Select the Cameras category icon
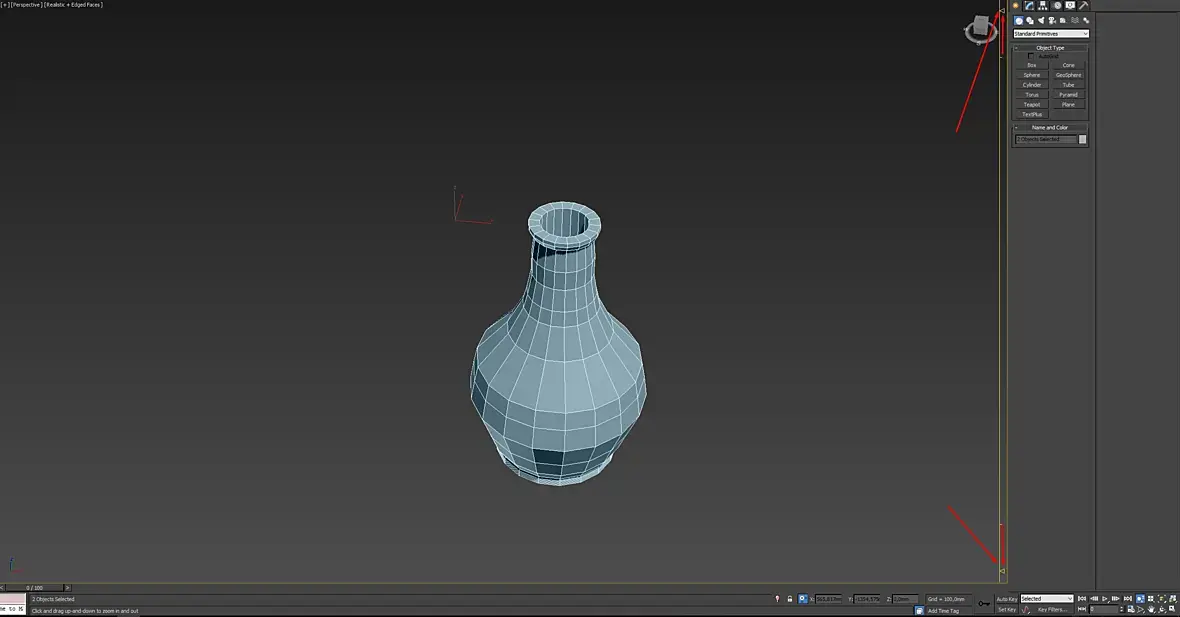Screen dimensions: 1180x617 pyautogui.click(x=1052, y=20)
